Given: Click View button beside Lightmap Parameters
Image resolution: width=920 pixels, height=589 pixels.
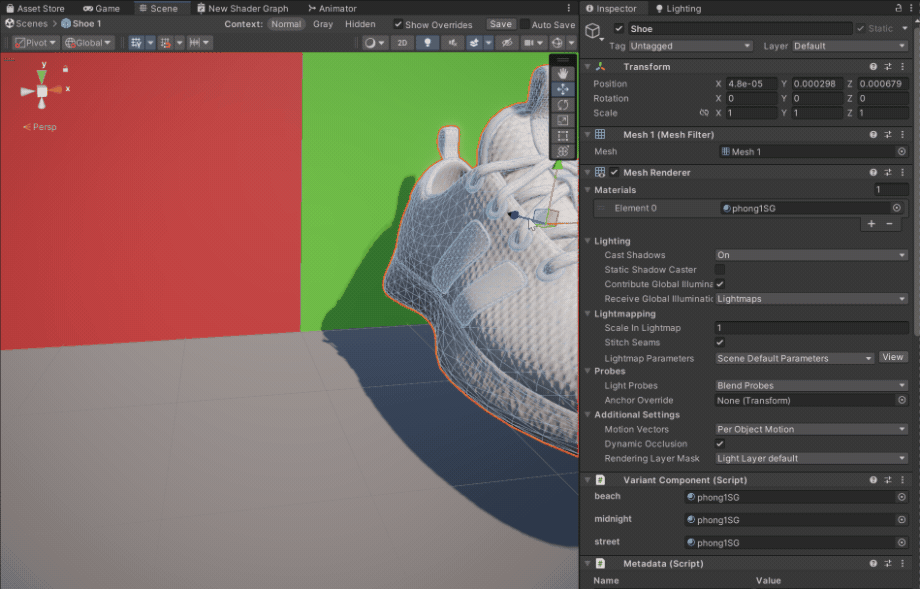Looking at the screenshot, I should [892, 357].
